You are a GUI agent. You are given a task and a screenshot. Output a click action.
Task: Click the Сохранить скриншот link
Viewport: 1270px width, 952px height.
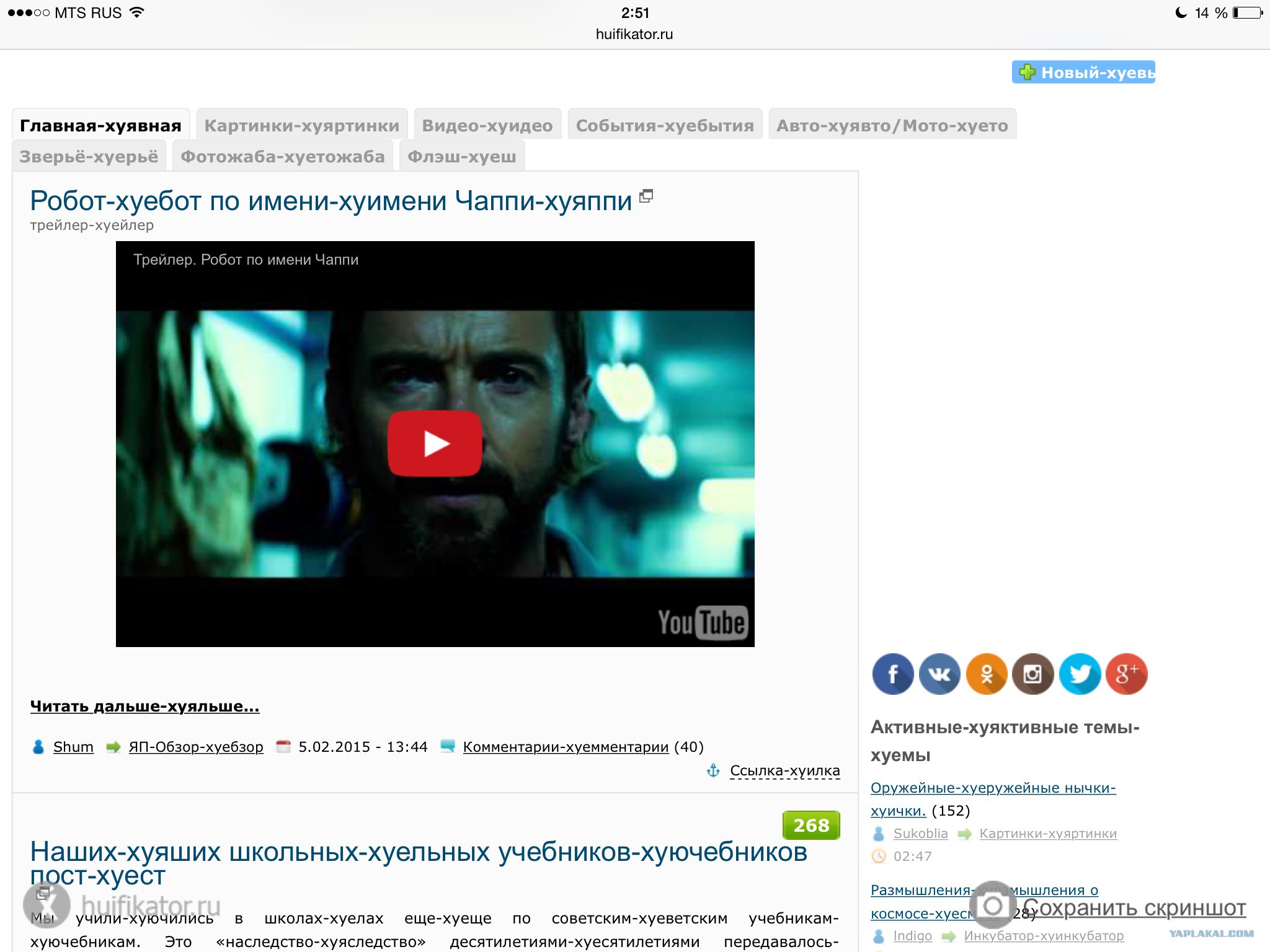[1134, 908]
